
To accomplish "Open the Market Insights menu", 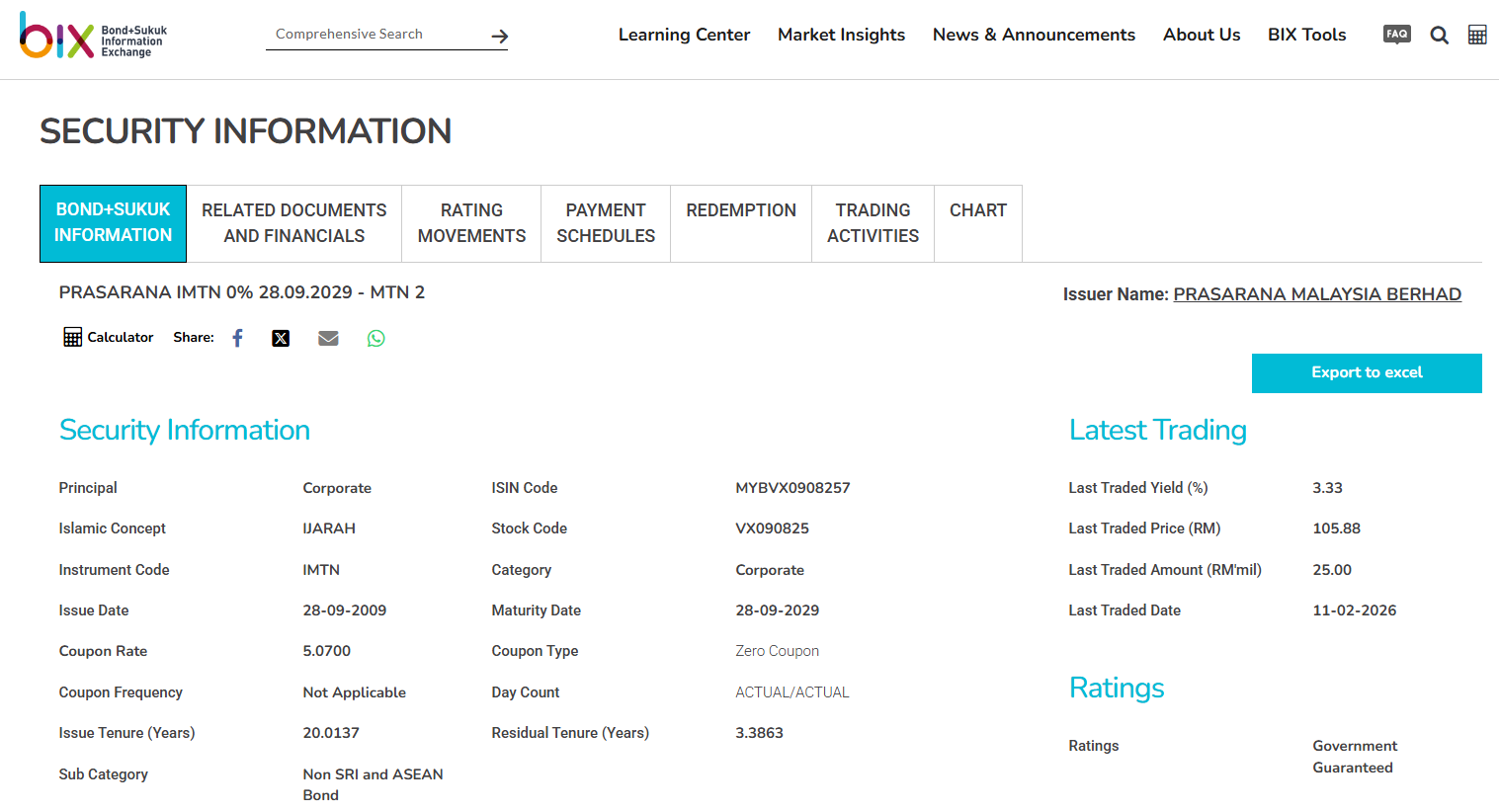I will point(841,35).
